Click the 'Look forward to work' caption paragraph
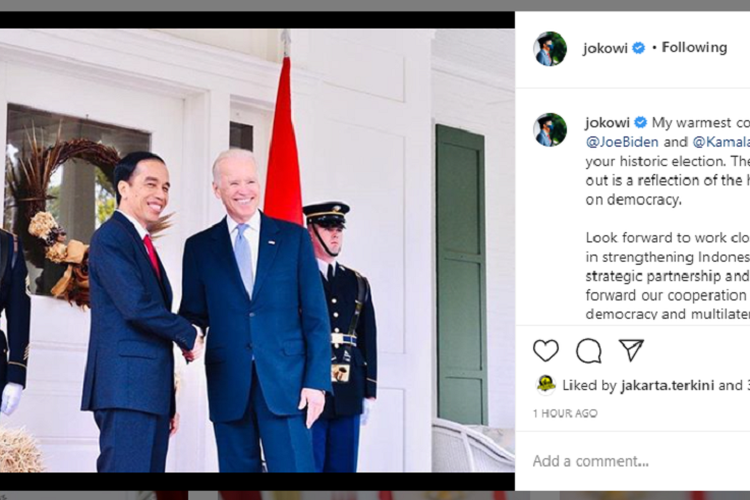 coord(668,276)
